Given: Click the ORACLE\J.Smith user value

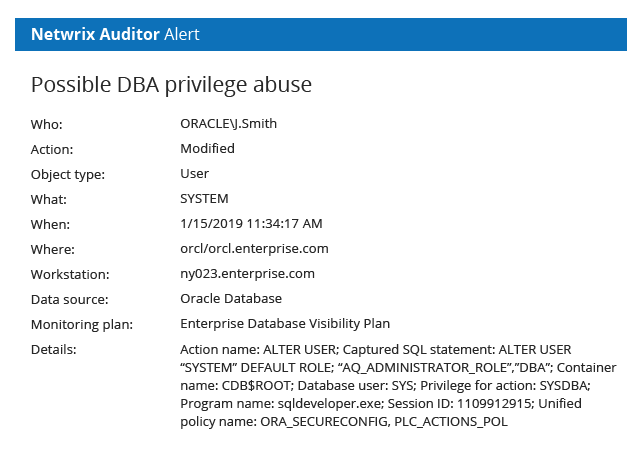Looking at the screenshot, I should 229,124.
